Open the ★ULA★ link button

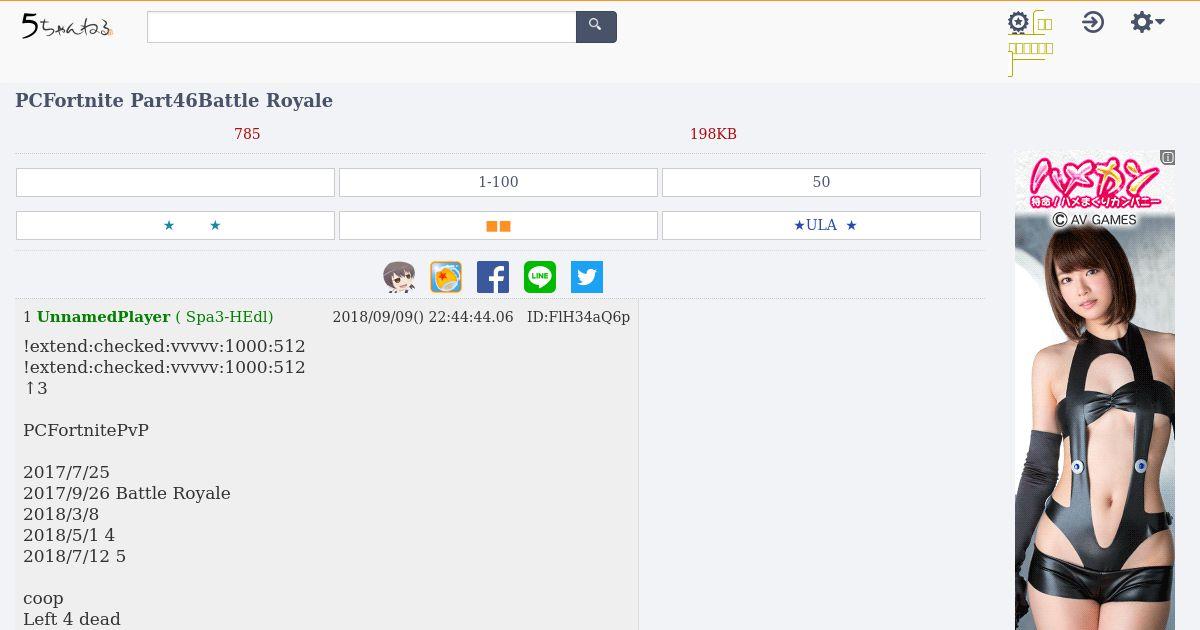pyautogui.click(x=821, y=225)
